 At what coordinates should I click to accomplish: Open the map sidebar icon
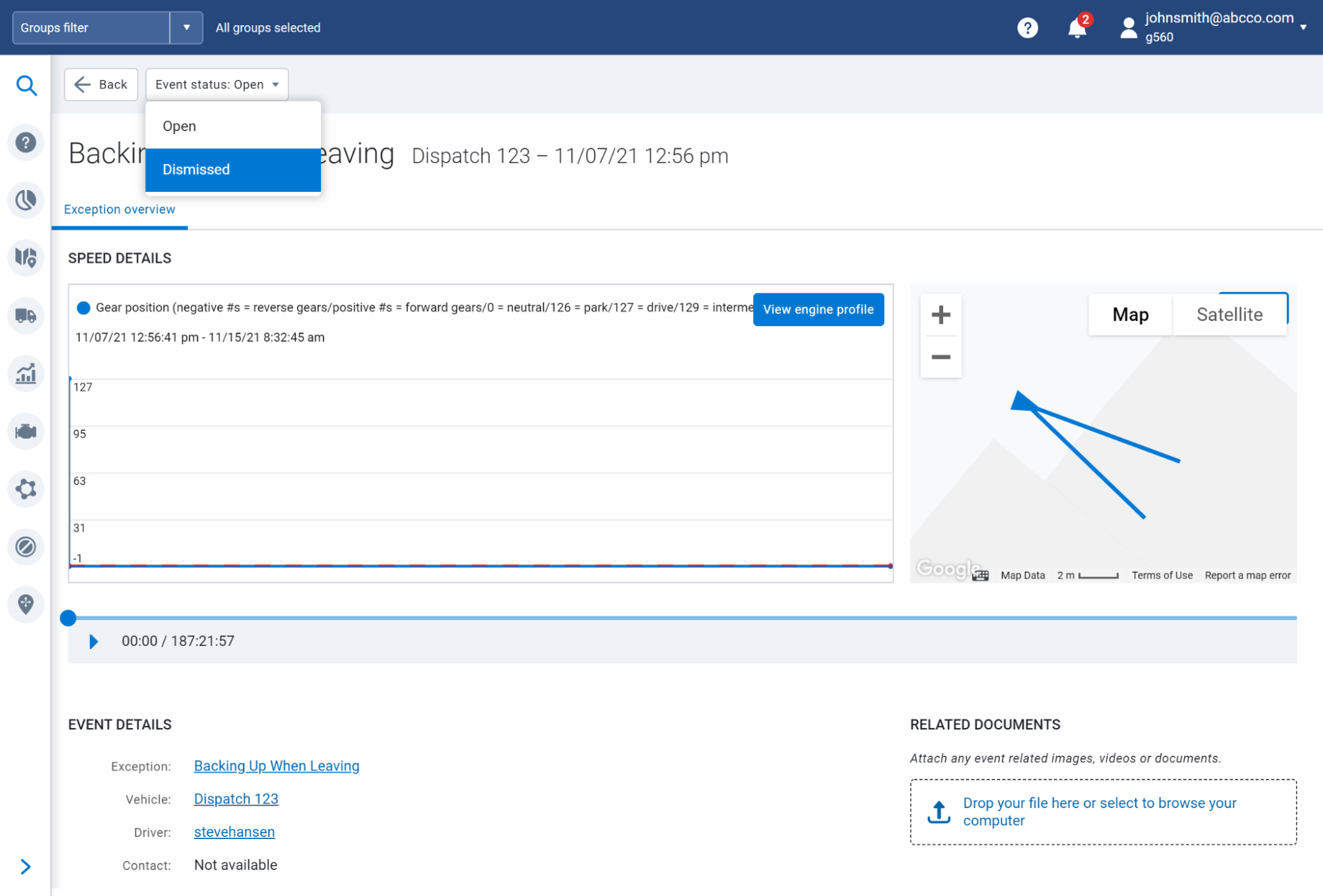(26, 257)
